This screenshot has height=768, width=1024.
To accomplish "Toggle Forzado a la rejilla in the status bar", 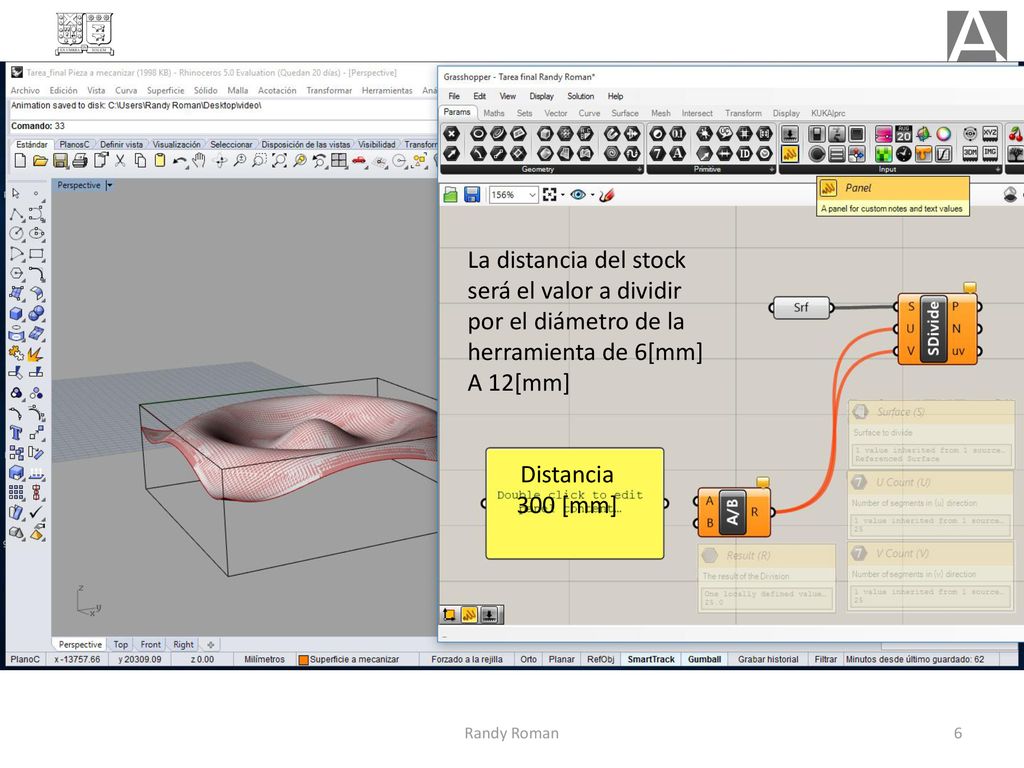I will (467, 660).
